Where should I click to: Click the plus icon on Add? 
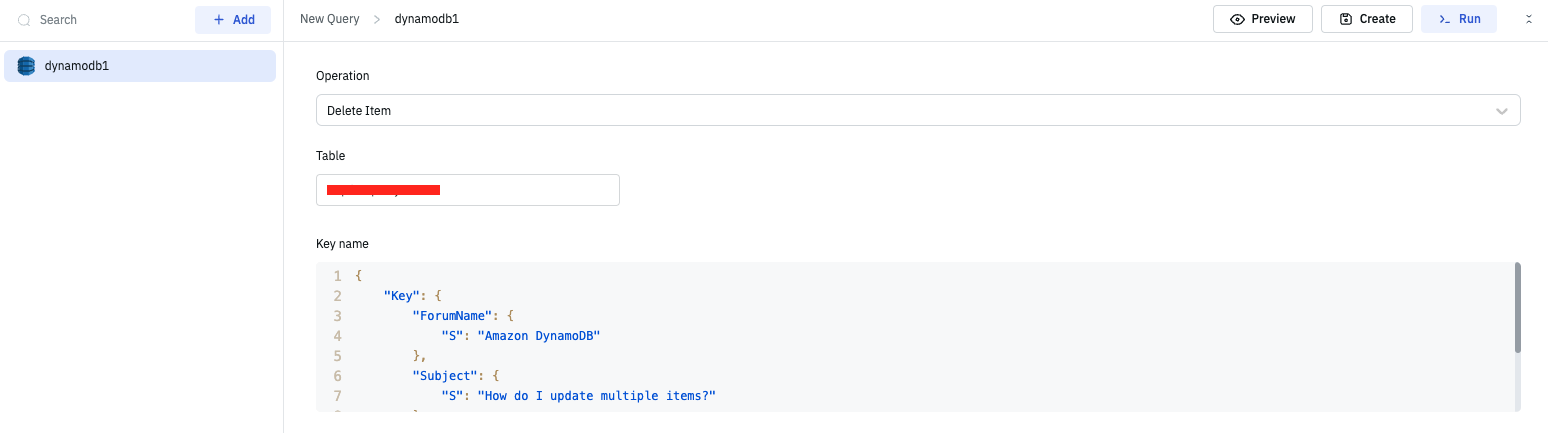(x=219, y=20)
